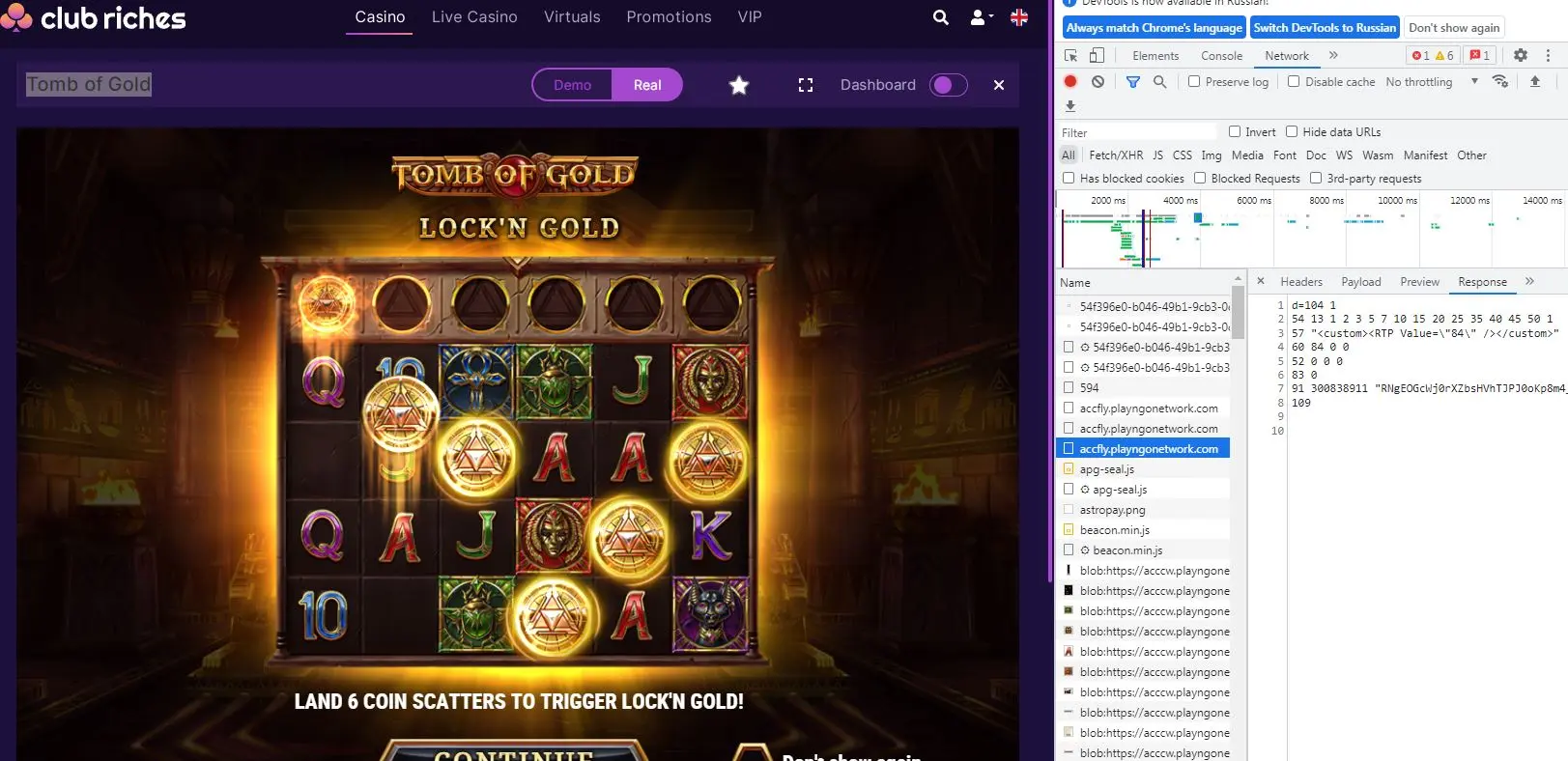Click in the network Filter input field
The height and width of the screenshot is (761, 1568).
[1139, 132]
